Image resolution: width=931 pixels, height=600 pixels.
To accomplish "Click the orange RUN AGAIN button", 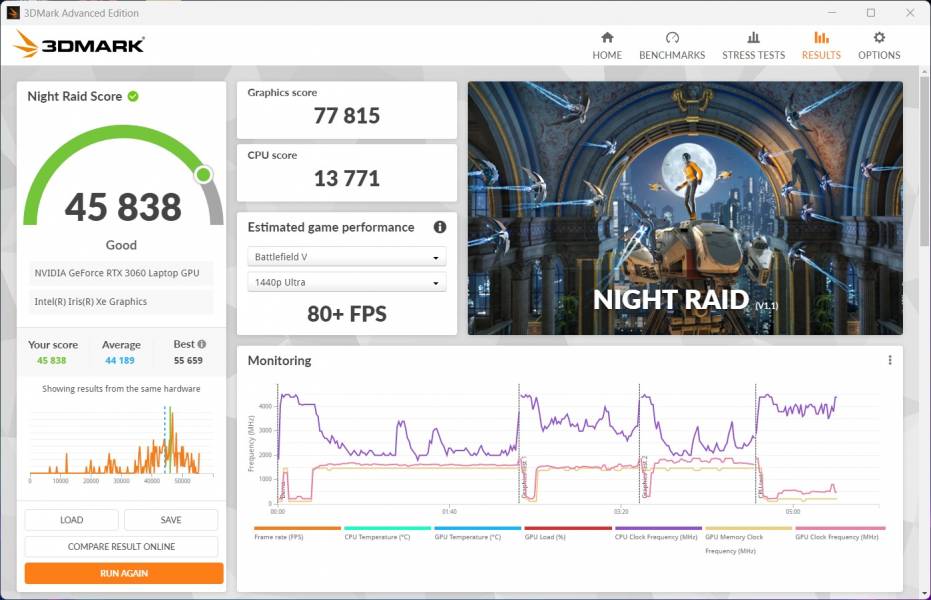I will (x=124, y=573).
